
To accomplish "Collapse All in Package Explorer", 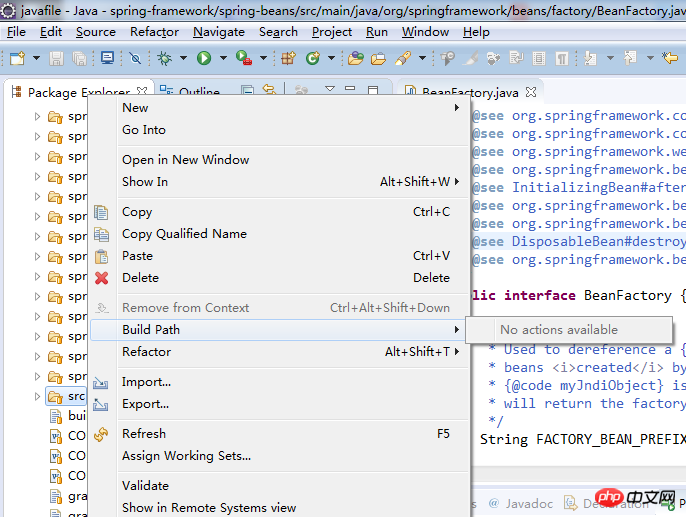I will (x=248, y=90).
